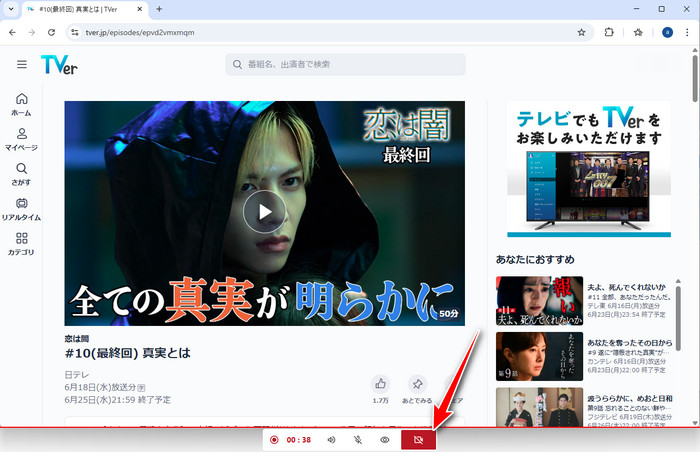The height and width of the screenshot is (452, 700).
Task: Click the あなたにおすすめ heading
Action: click(x=535, y=259)
